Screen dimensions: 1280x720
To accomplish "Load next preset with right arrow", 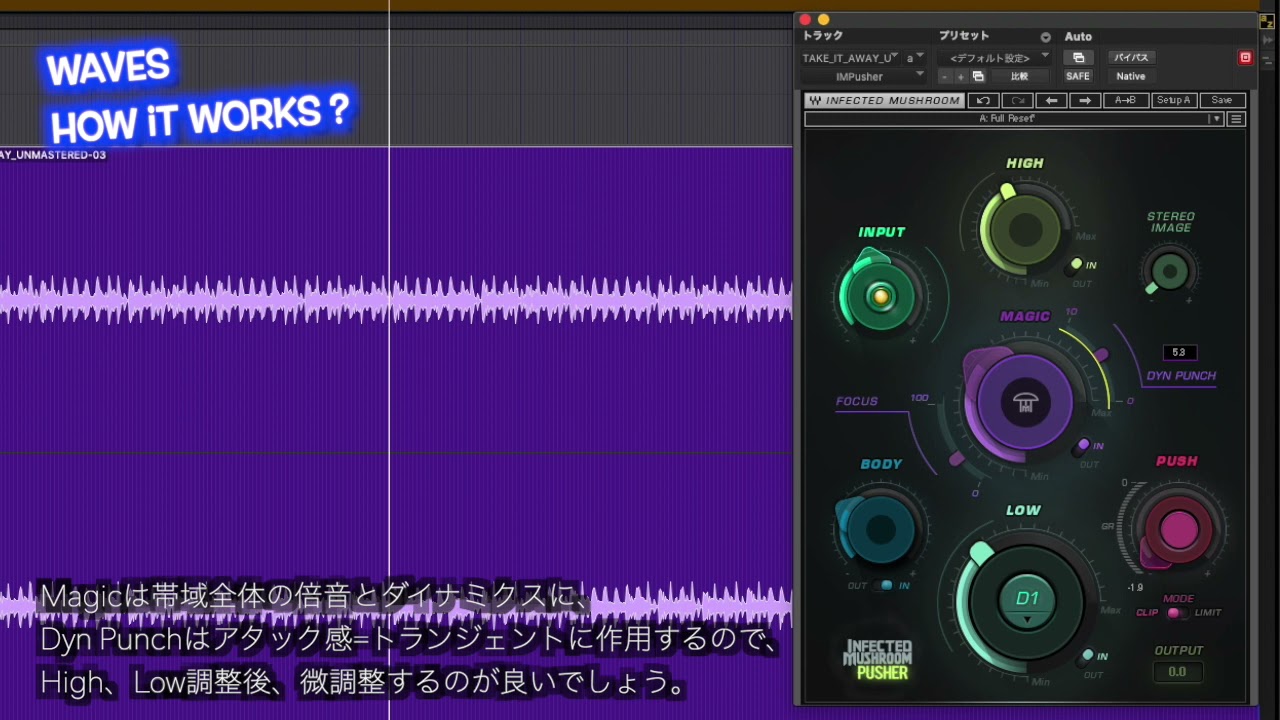I will [x=1085, y=100].
